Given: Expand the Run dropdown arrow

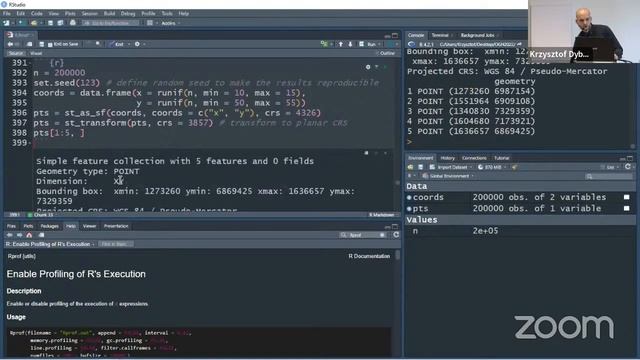Looking at the screenshot, I should point(380,44).
